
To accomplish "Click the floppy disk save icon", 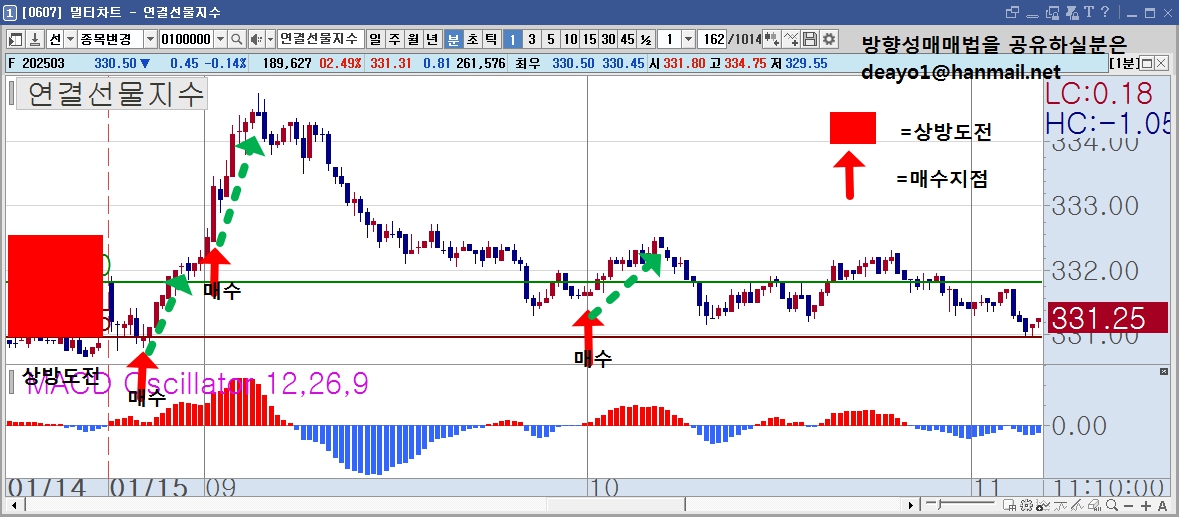I will (x=810, y=39).
